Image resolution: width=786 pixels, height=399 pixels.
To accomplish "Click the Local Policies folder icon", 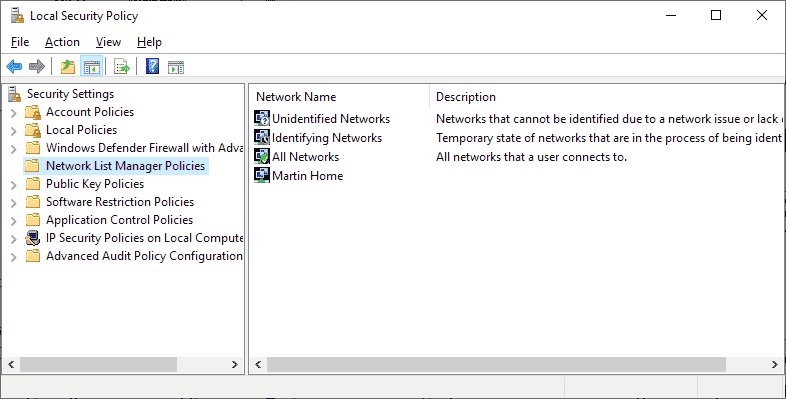I will 33,130.
